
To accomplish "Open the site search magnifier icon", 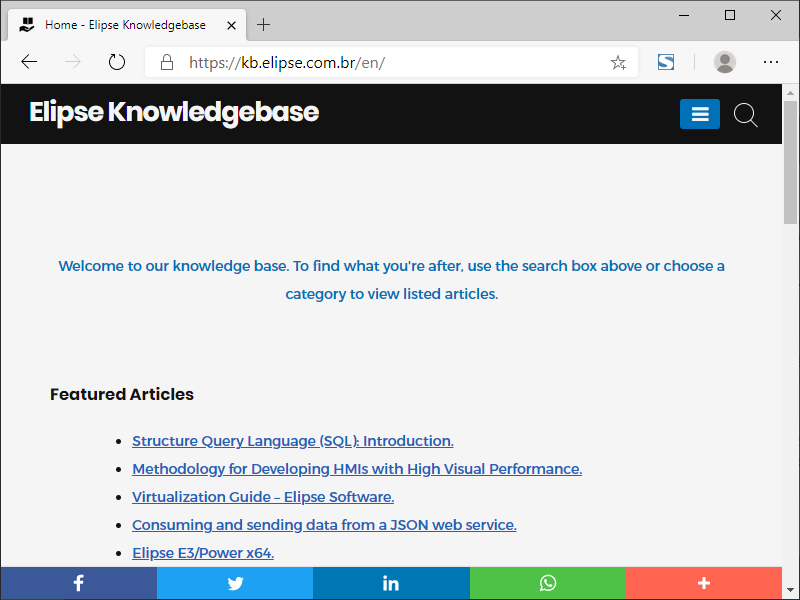I will tap(746, 115).
